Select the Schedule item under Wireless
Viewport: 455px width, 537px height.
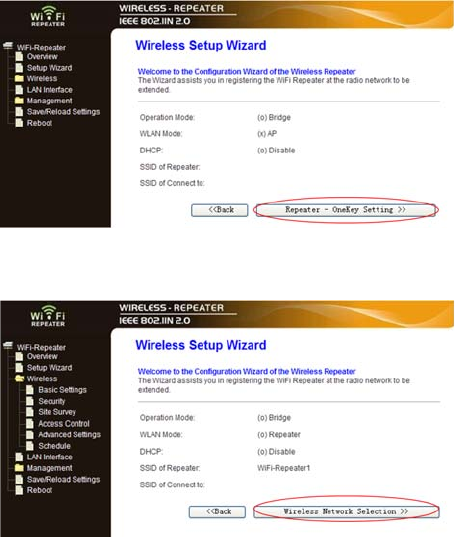[54, 446]
